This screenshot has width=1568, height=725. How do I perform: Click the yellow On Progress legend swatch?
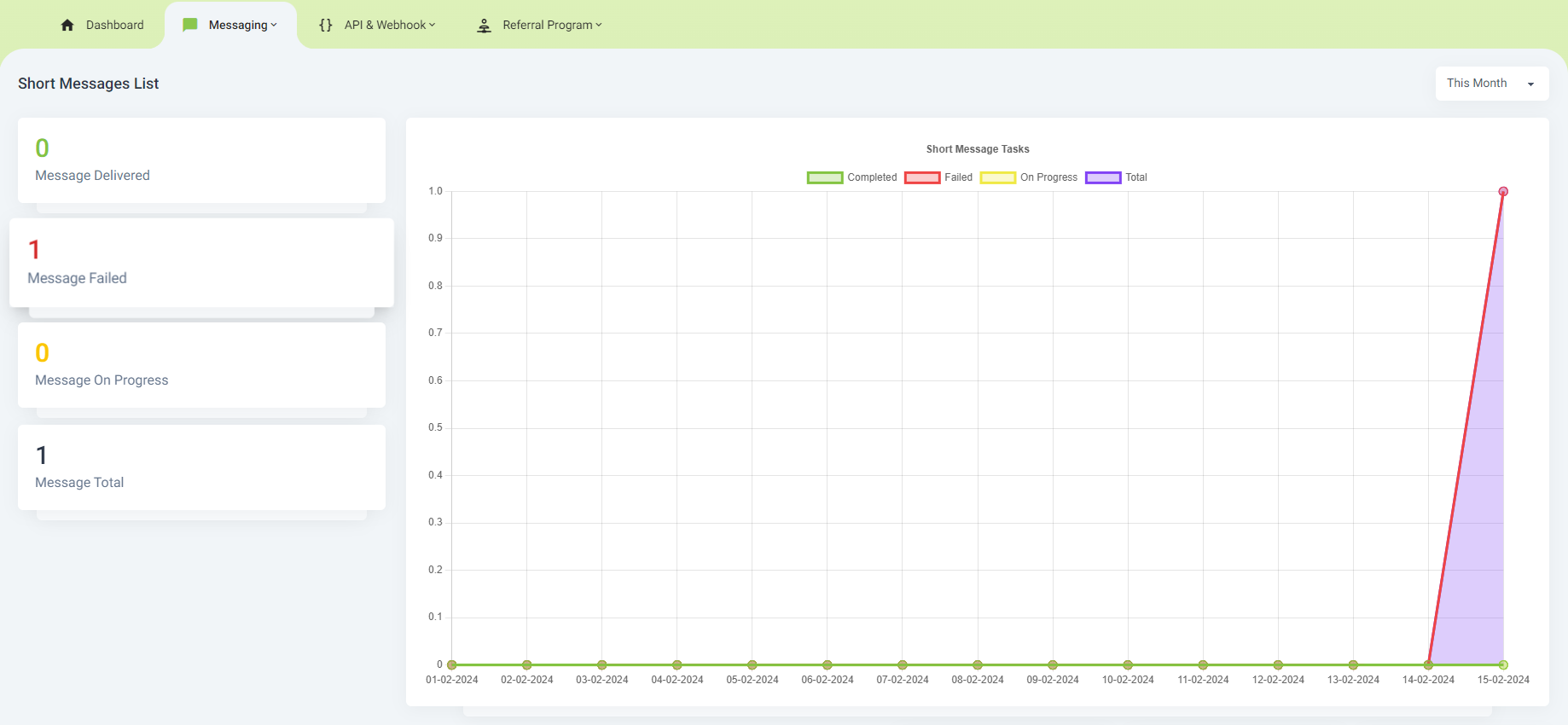pos(998,177)
